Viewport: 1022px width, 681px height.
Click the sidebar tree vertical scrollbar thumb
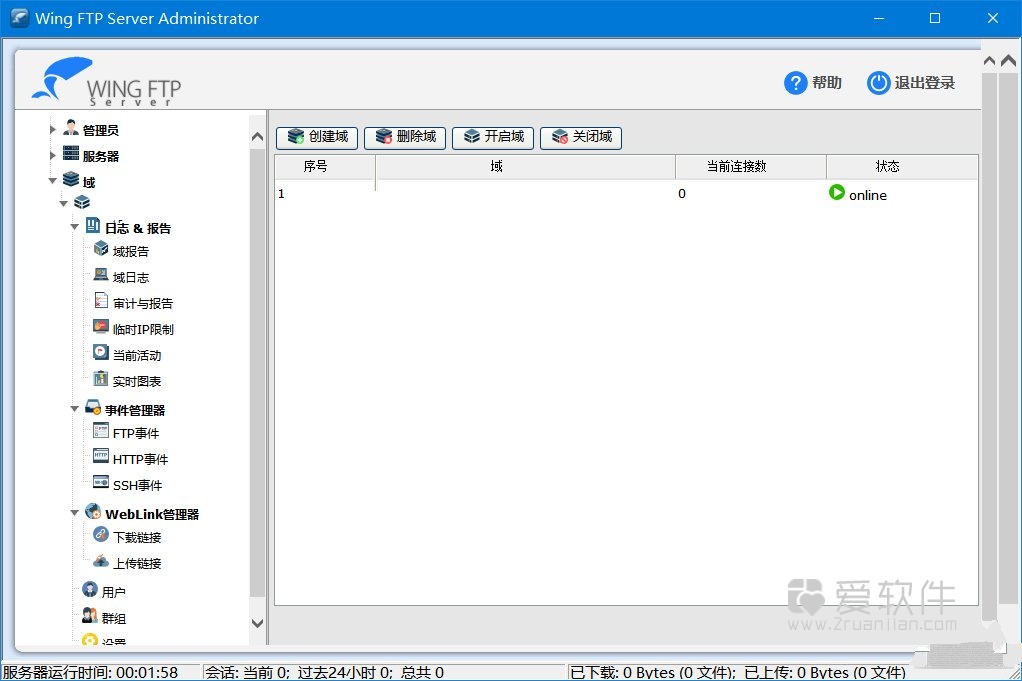pos(257,373)
